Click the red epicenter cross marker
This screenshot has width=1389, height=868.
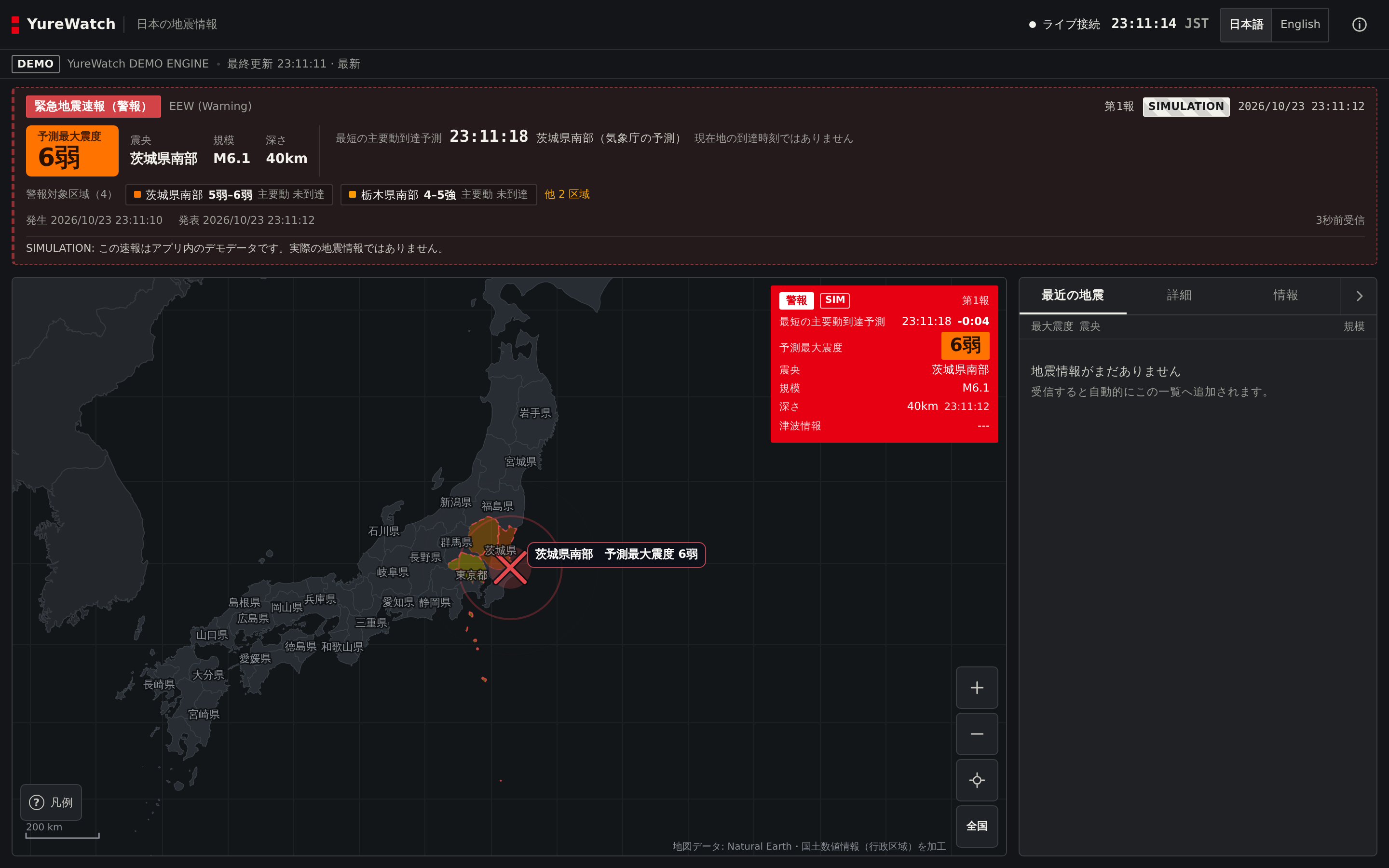click(510, 568)
